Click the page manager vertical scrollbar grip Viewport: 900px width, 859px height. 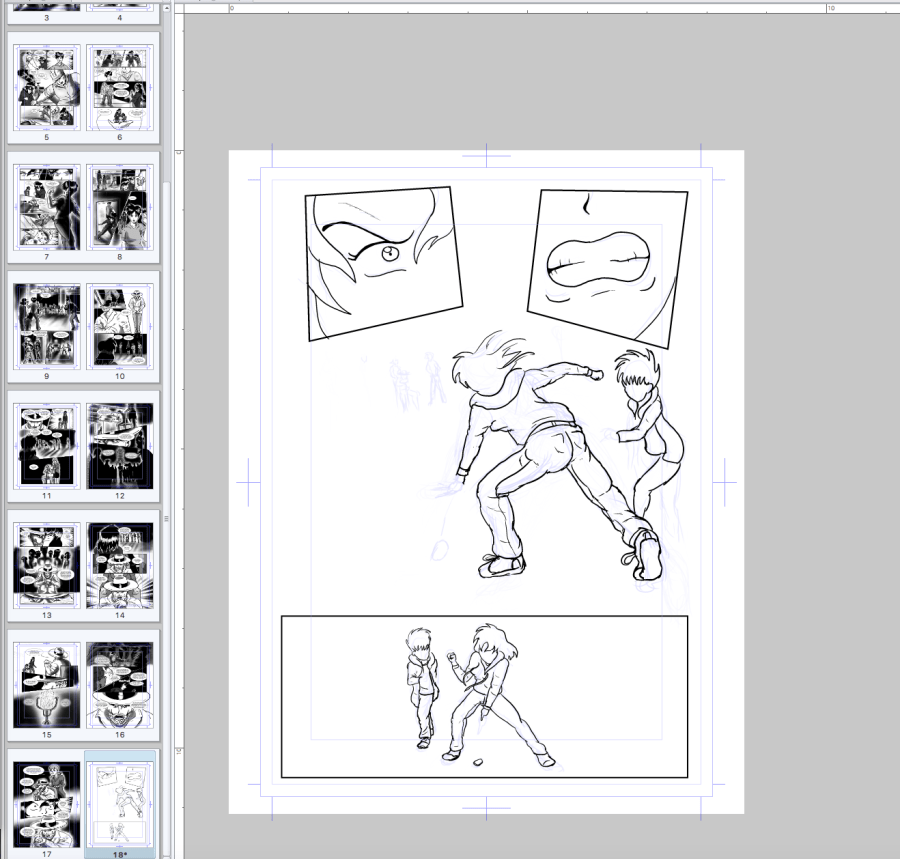click(x=166, y=518)
